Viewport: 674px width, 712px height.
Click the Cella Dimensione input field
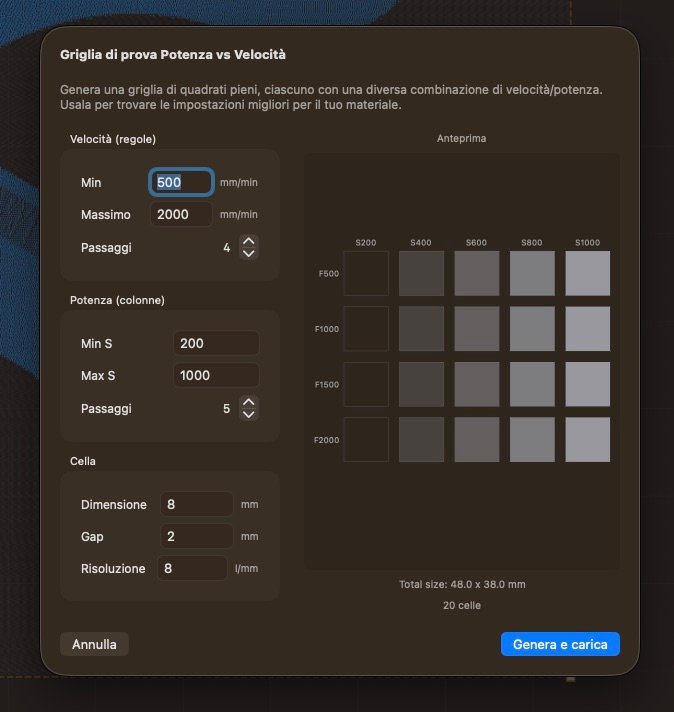196,504
